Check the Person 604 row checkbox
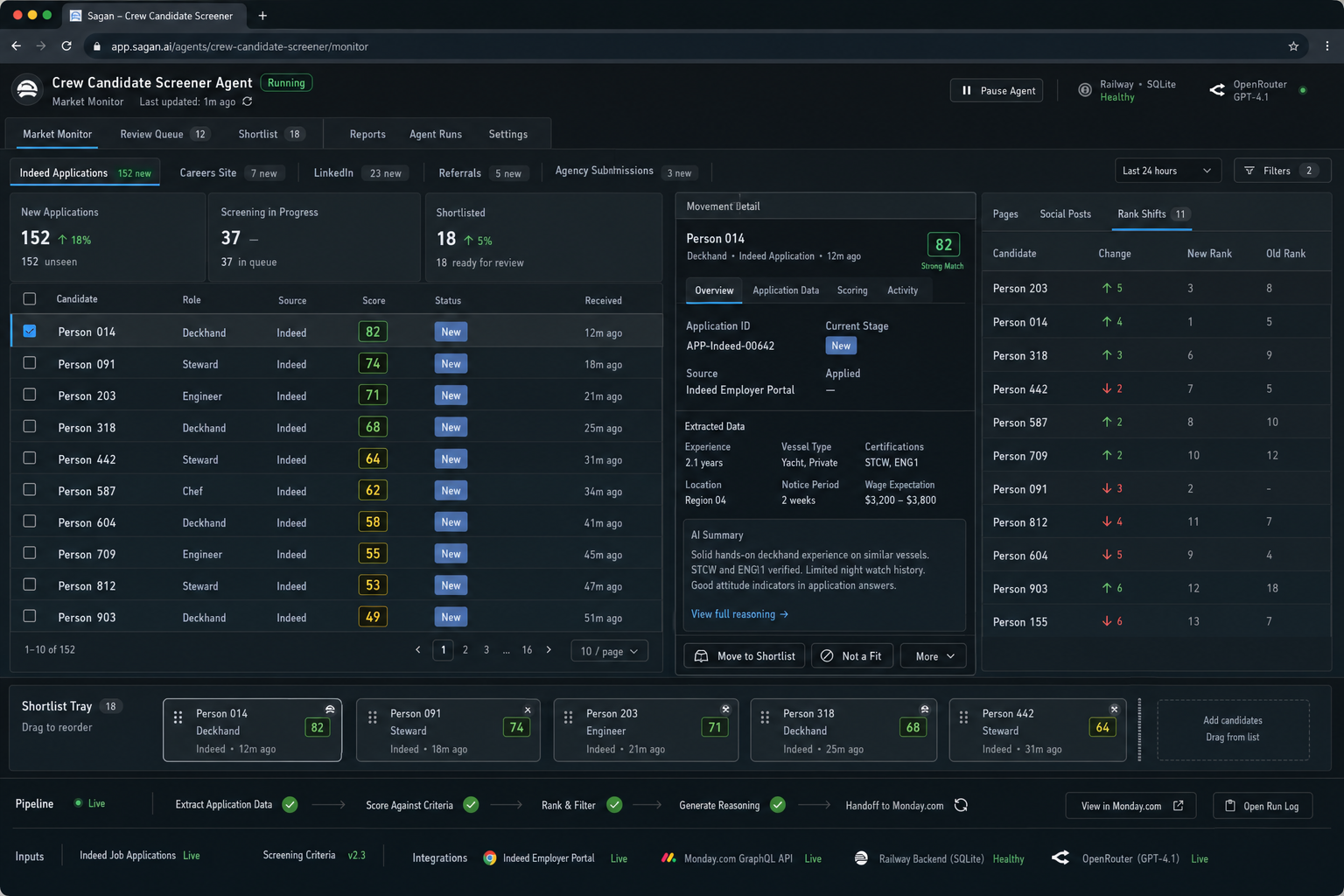 (x=30, y=521)
